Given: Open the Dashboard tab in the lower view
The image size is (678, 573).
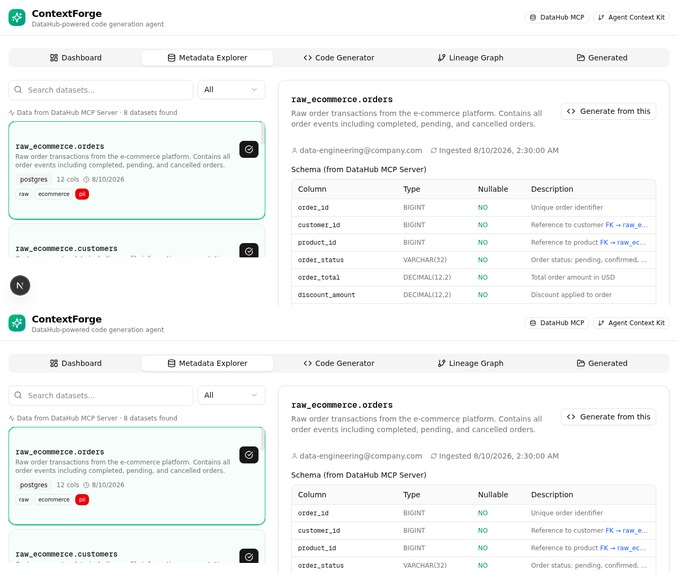Looking at the screenshot, I should pyautogui.click(x=76, y=363).
